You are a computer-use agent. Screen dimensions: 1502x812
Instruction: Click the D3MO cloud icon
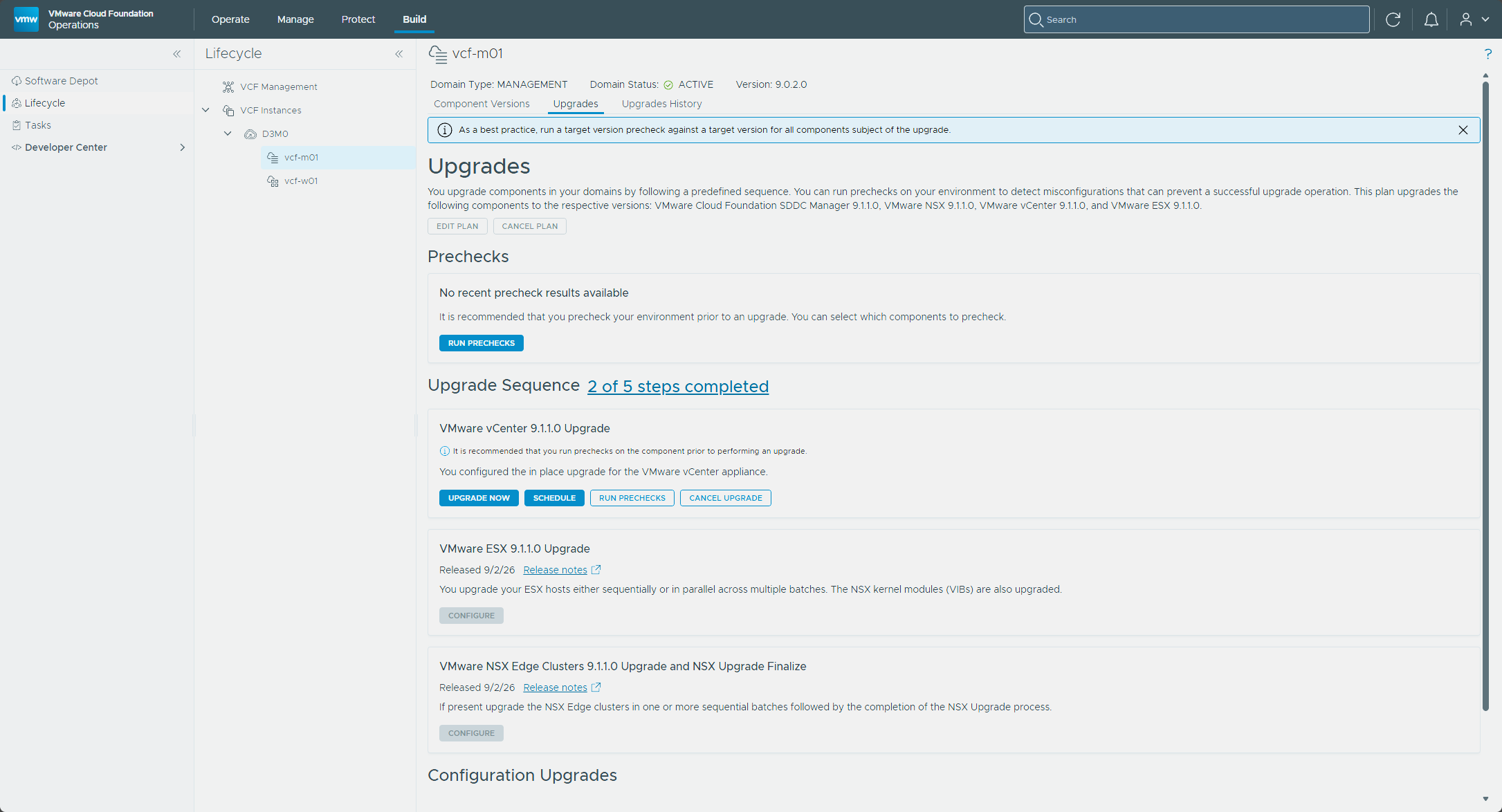click(x=250, y=133)
